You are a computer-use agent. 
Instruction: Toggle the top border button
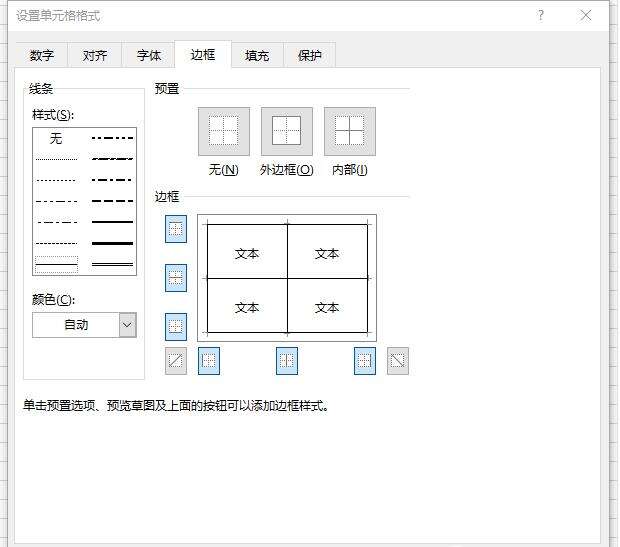(176, 229)
